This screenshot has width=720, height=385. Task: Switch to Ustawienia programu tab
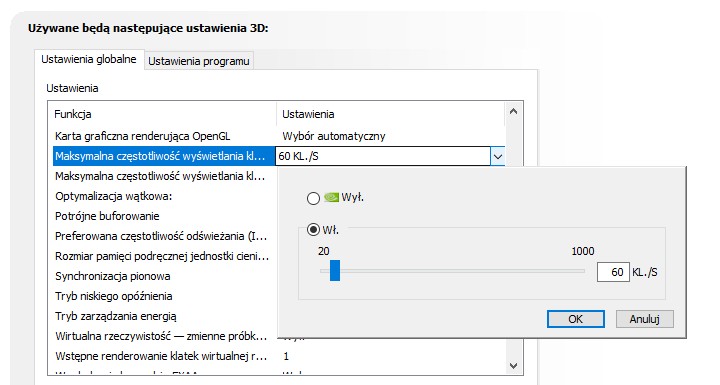pos(199,61)
